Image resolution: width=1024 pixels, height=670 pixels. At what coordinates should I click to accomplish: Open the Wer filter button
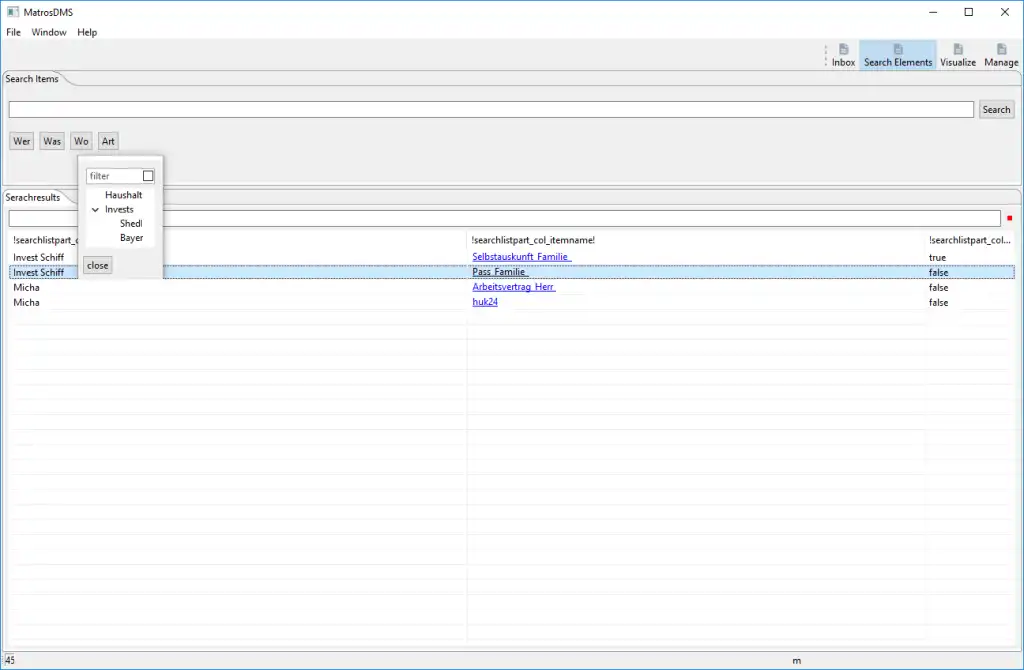22,141
